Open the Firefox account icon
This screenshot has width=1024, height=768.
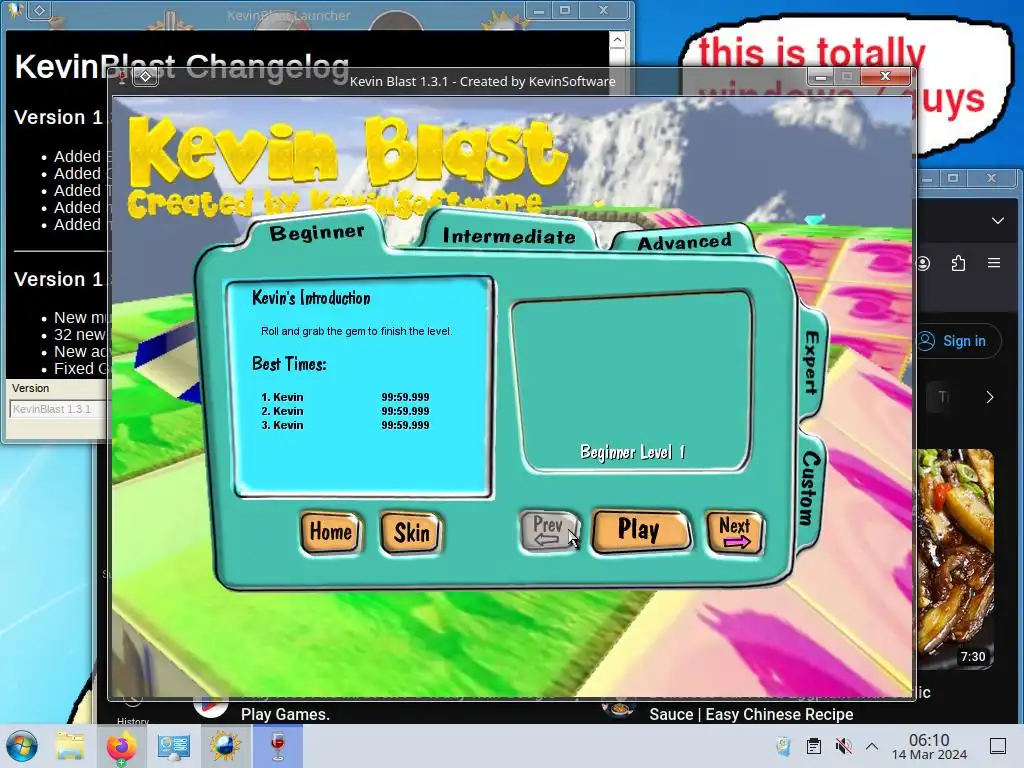[x=923, y=263]
